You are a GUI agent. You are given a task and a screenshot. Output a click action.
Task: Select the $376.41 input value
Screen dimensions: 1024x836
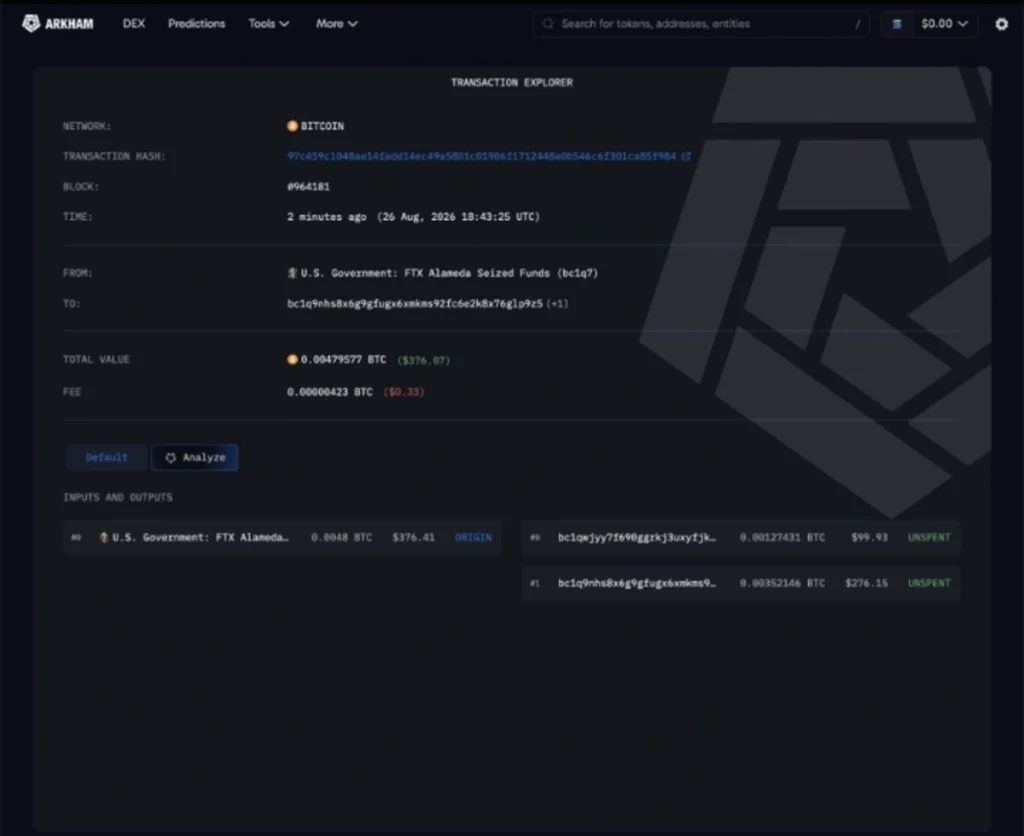coord(413,538)
